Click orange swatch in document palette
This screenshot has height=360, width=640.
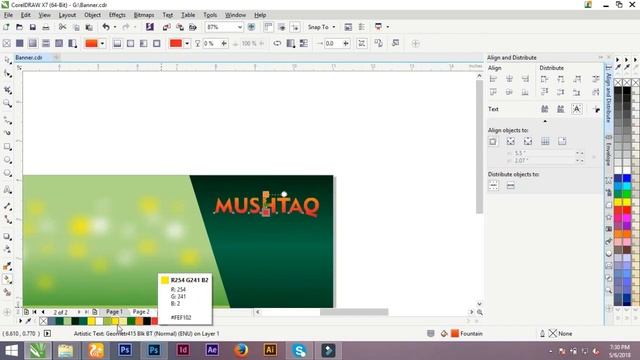pos(139,321)
